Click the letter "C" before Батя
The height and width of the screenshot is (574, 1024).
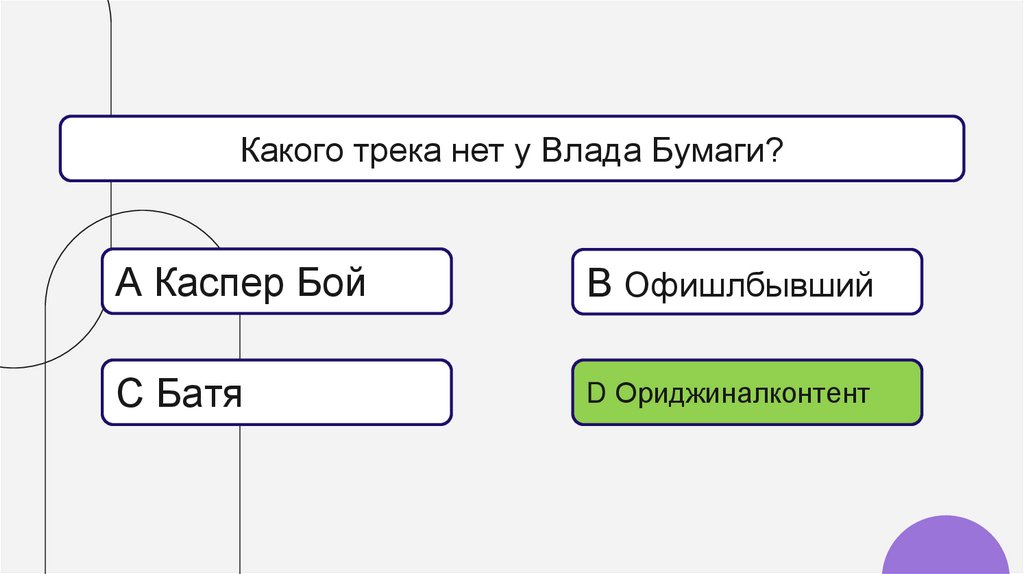[131, 394]
